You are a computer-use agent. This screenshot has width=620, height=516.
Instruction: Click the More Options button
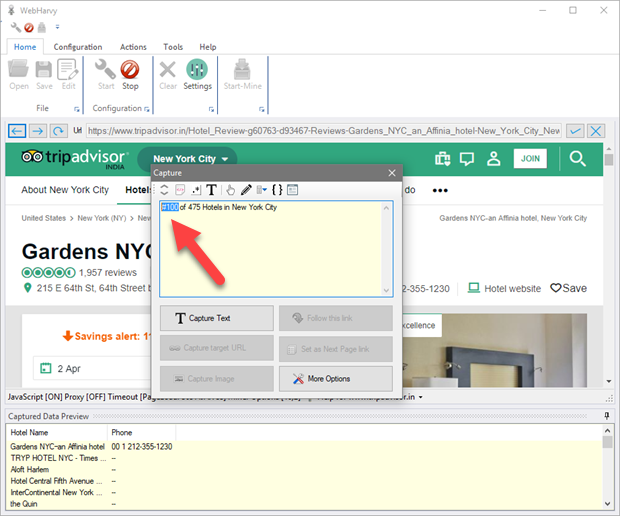(x=335, y=378)
